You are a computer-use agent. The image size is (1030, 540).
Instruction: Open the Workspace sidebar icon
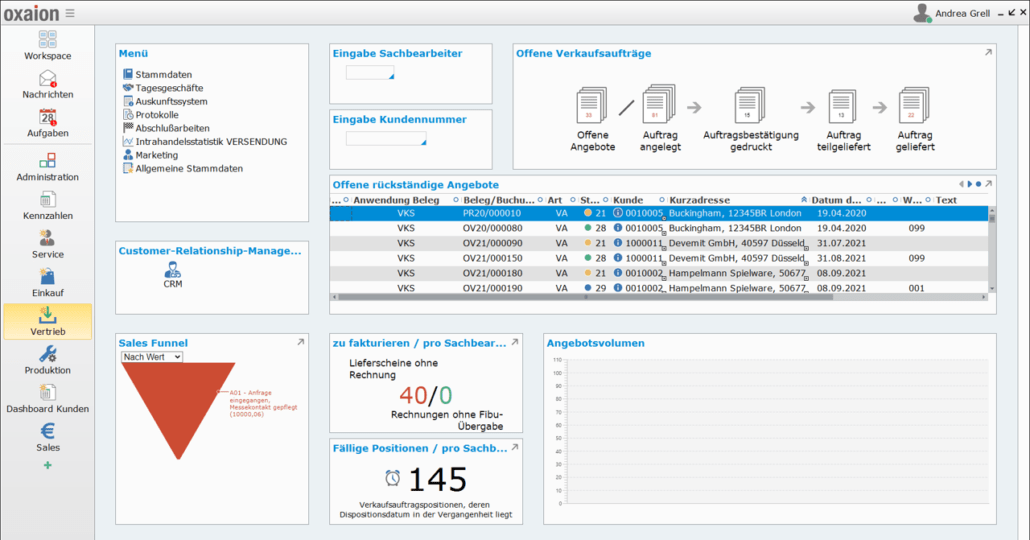pos(47,39)
